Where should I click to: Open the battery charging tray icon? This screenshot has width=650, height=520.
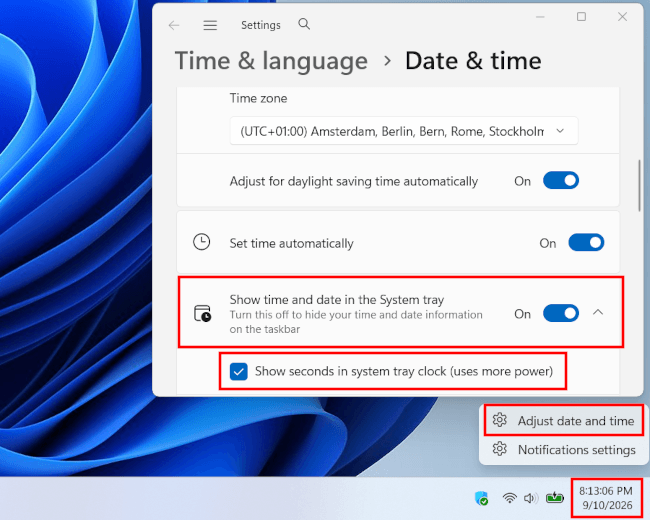tap(555, 497)
